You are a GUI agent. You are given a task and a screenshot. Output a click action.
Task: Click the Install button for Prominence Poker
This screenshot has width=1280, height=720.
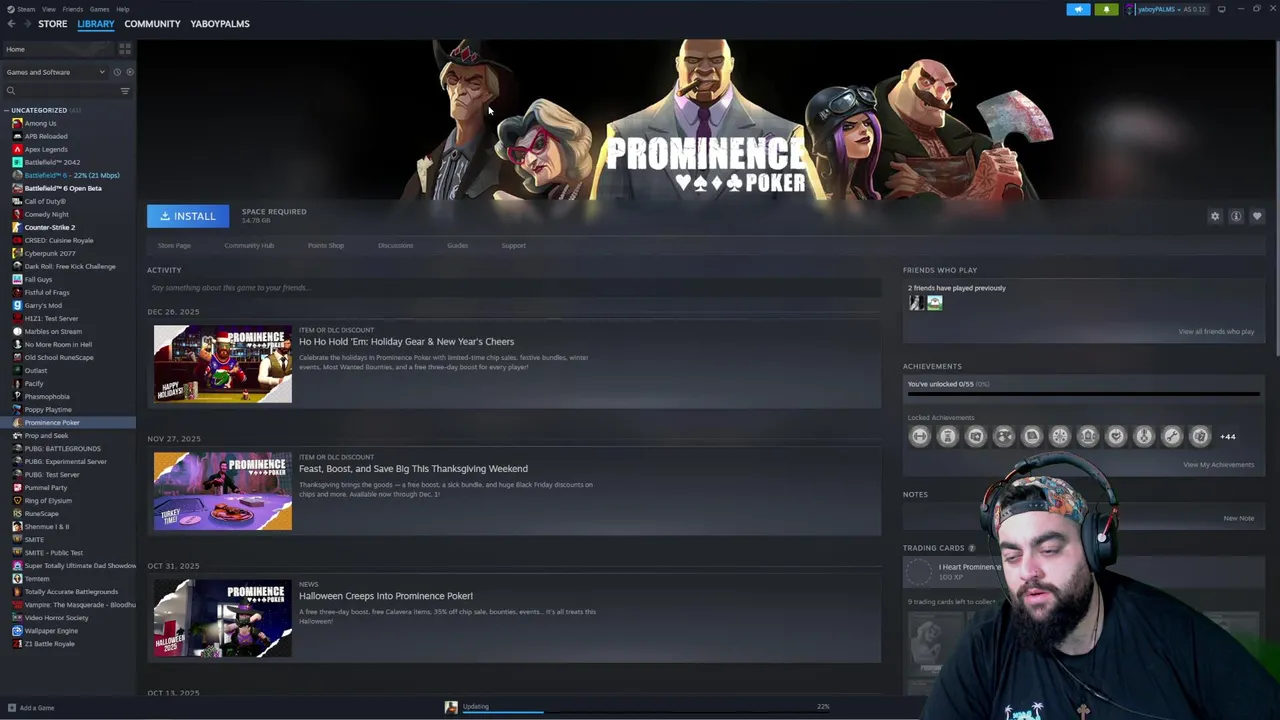pos(188,216)
